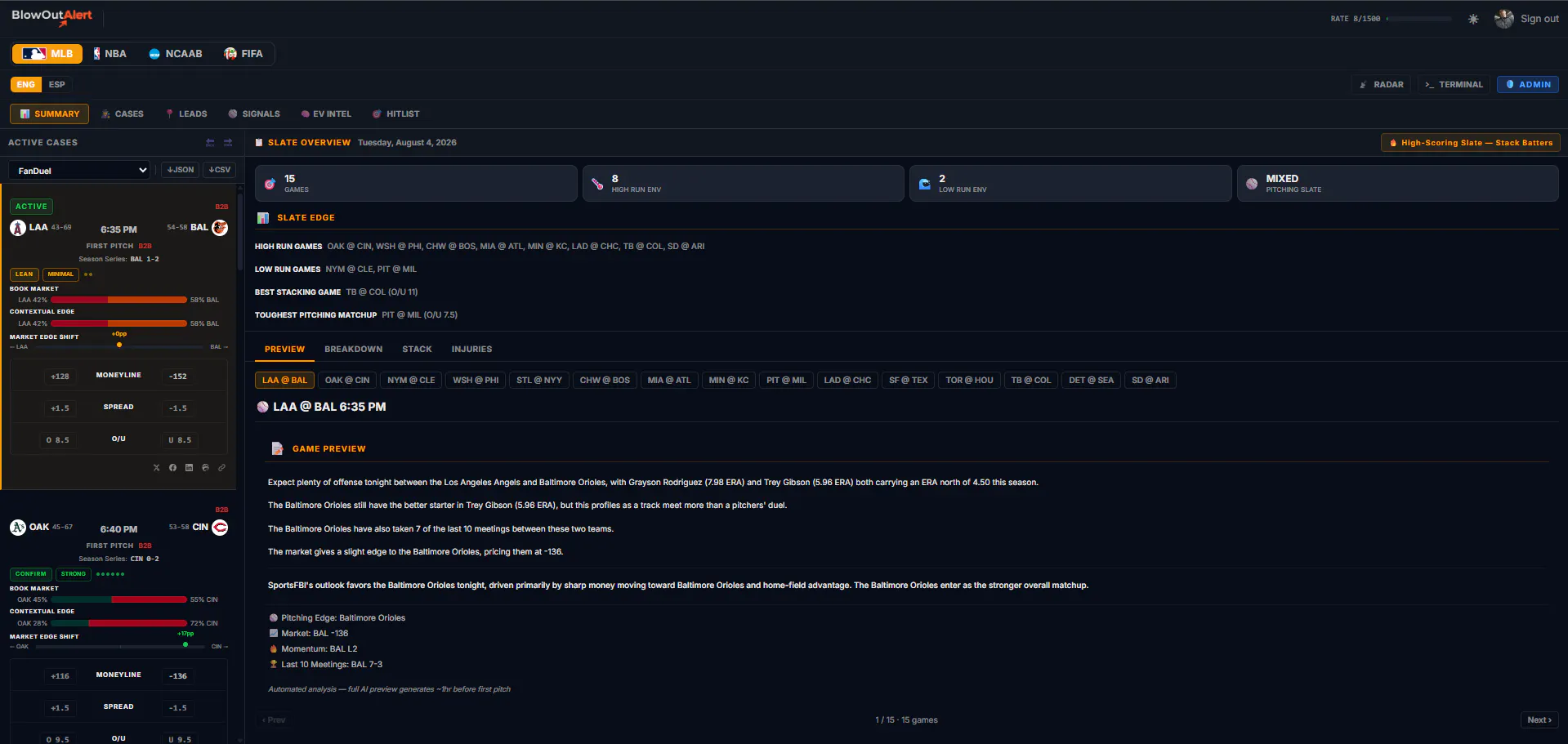Select the LAA @ BAL game chip

tap(284, 381)
